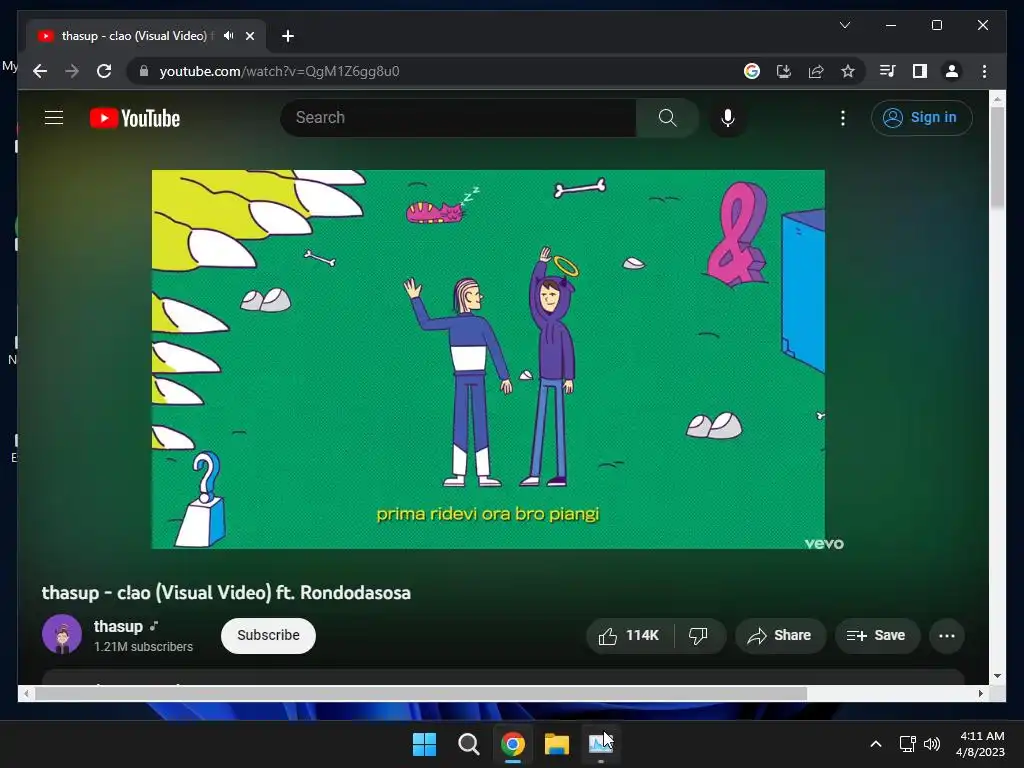Viewport: 1024px width, 768px height.
Task: Click the search magnifier button
Action: [x=667, y=118]
